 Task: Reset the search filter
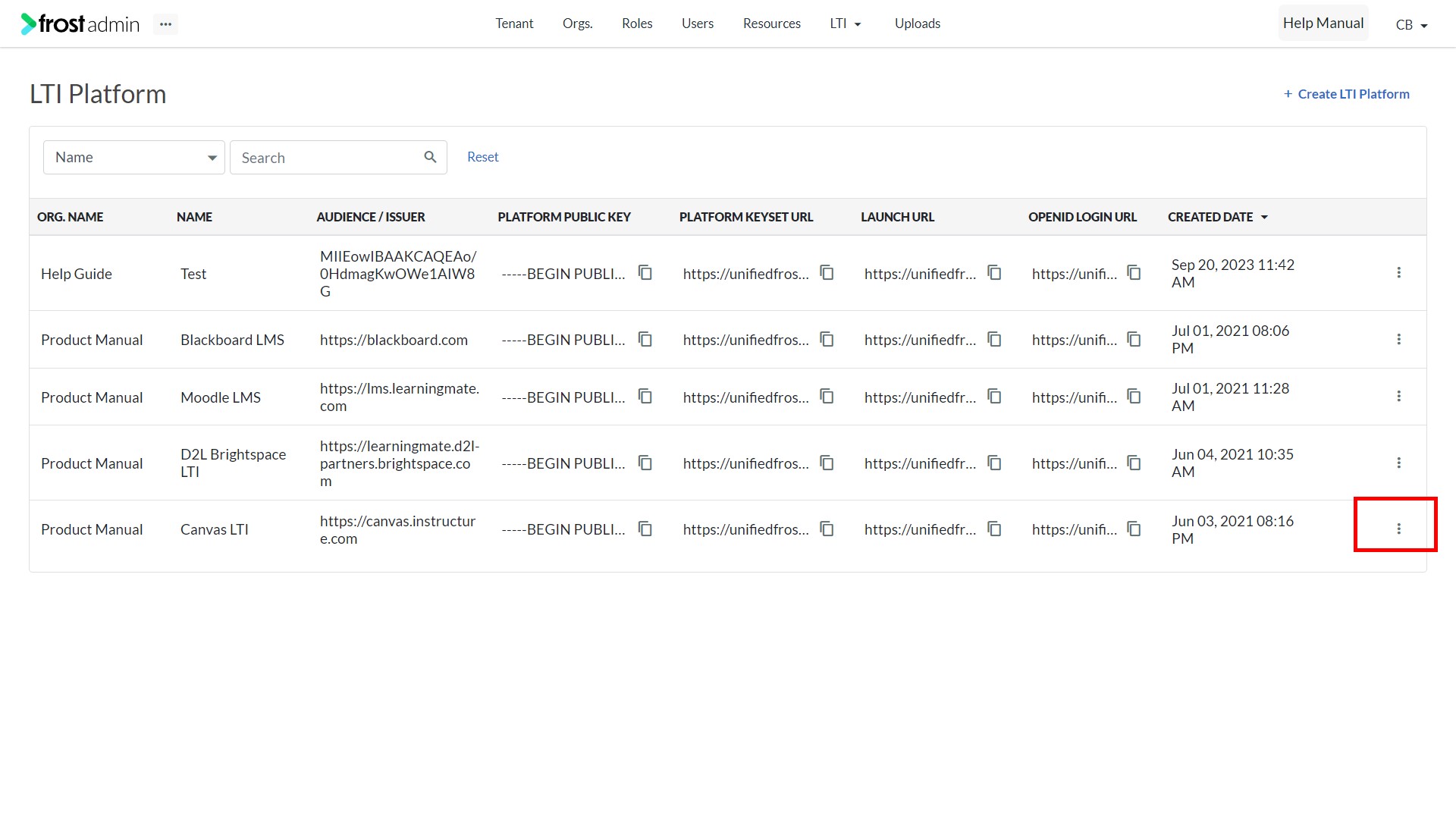(x=483, y=157)
